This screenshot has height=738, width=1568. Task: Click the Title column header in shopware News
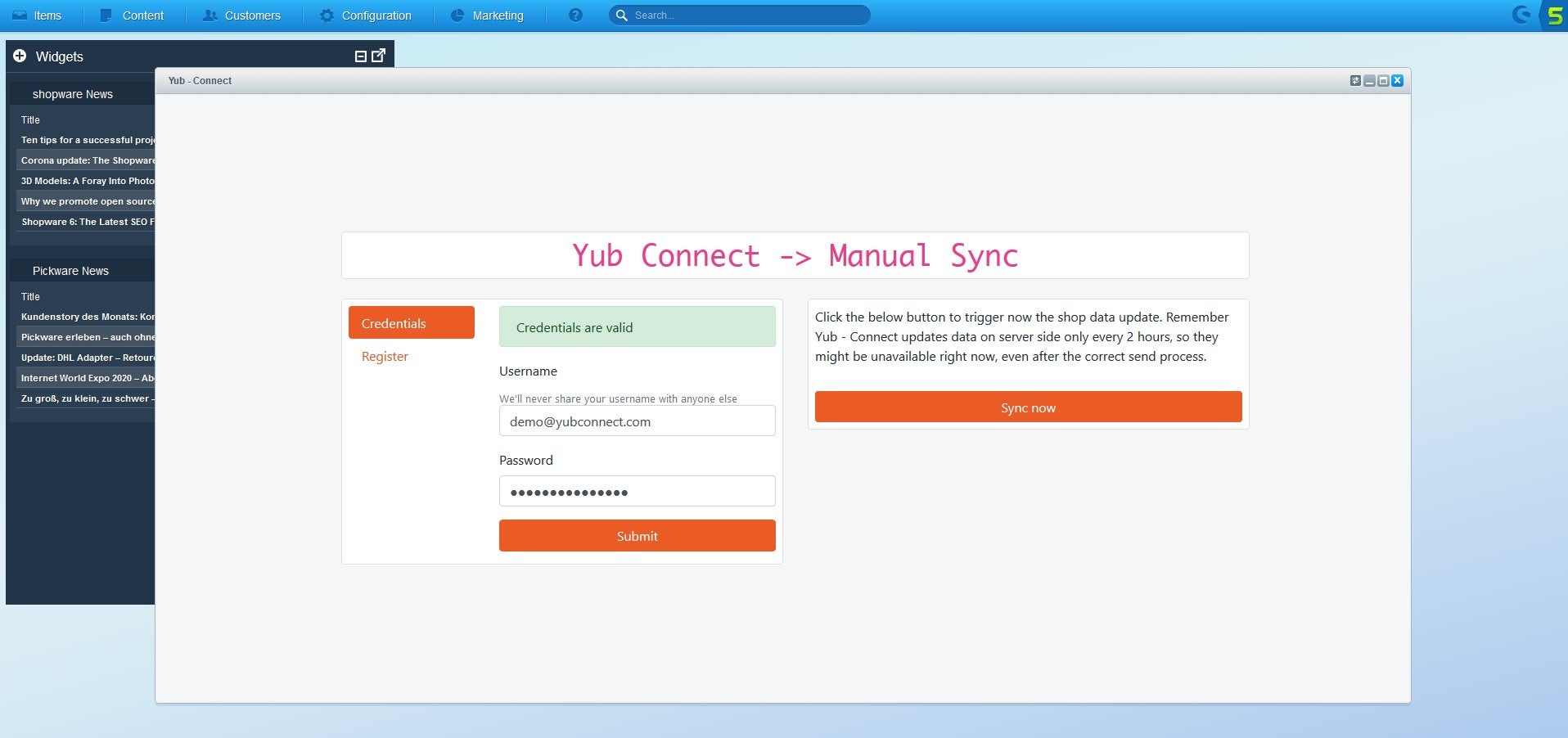tap(30, 119)
